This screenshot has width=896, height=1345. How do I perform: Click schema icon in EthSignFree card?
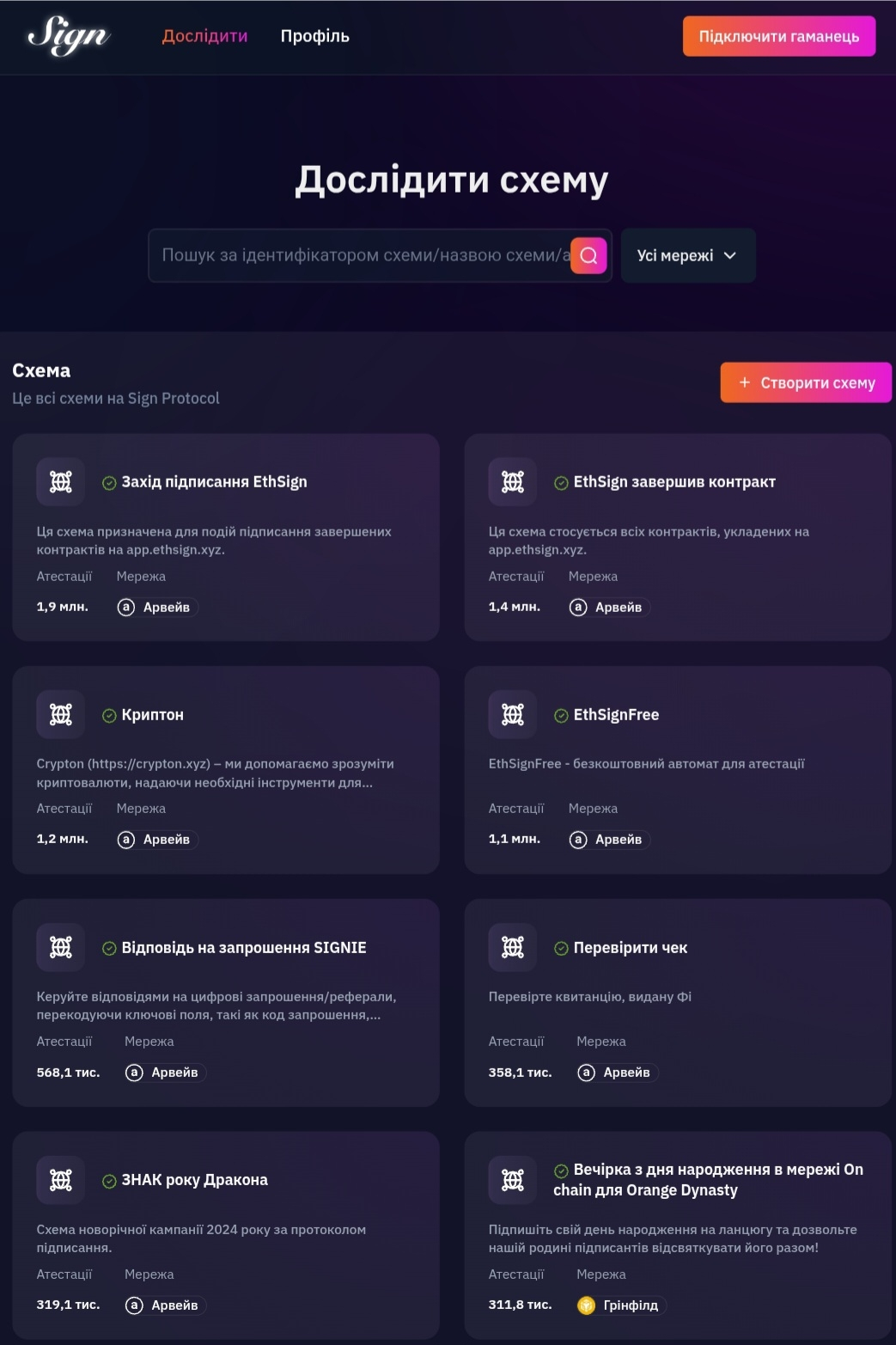coord(513,714)
